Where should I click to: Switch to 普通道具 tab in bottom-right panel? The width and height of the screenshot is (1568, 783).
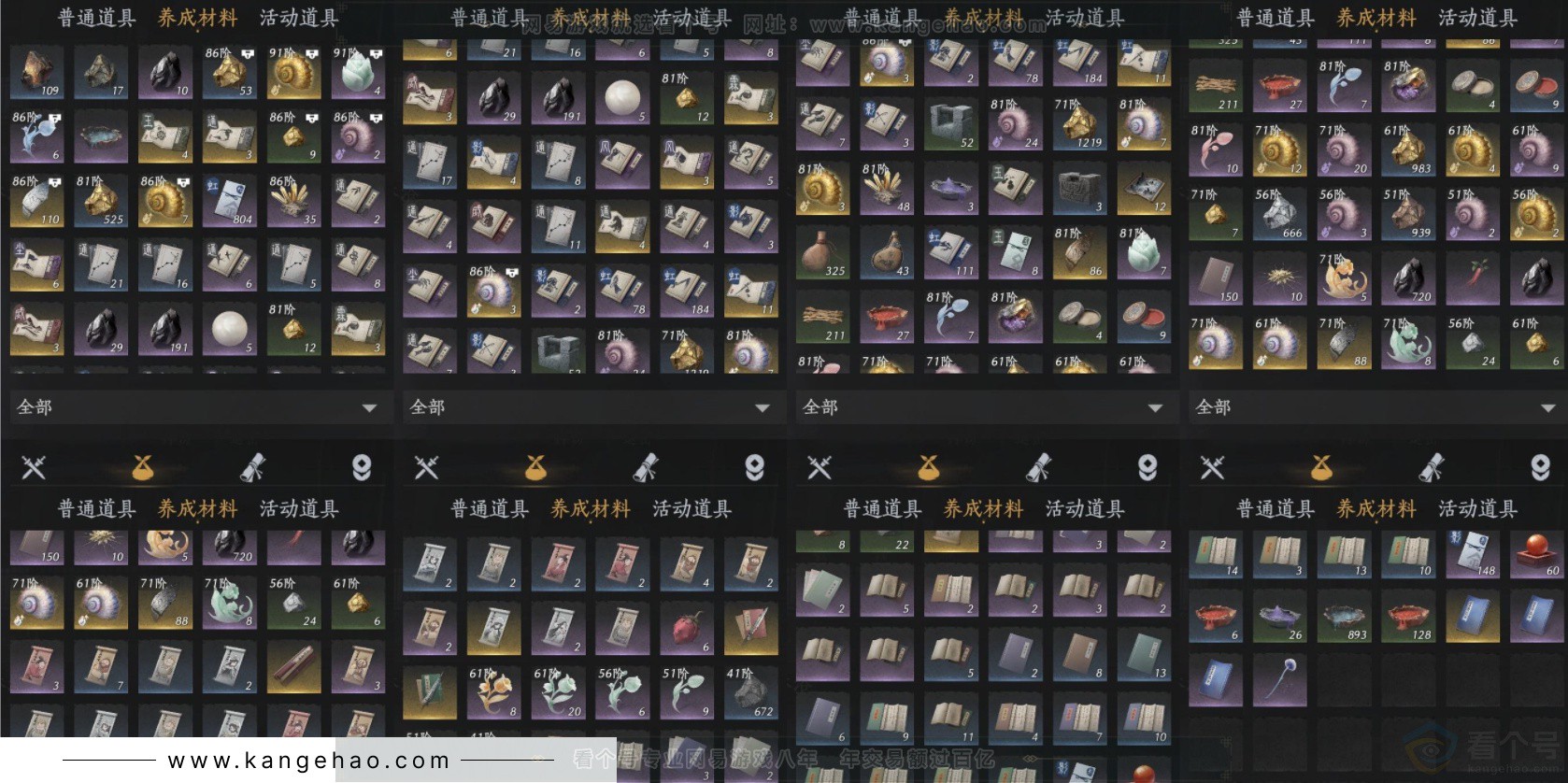(1276, 508)
